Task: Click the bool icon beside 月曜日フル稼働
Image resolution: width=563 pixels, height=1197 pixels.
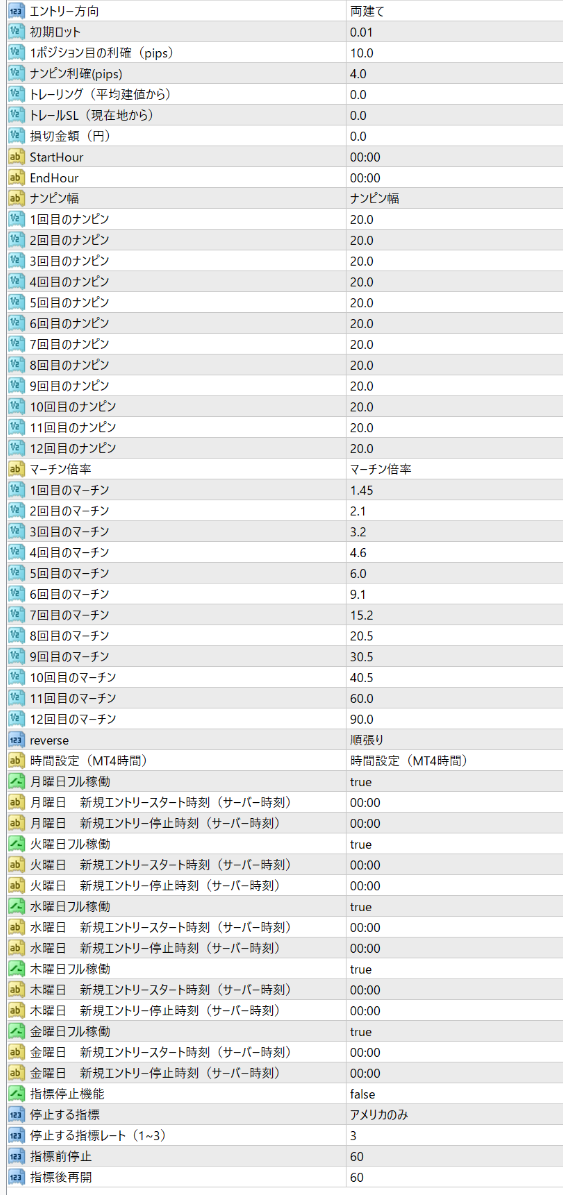Action: 17,782
